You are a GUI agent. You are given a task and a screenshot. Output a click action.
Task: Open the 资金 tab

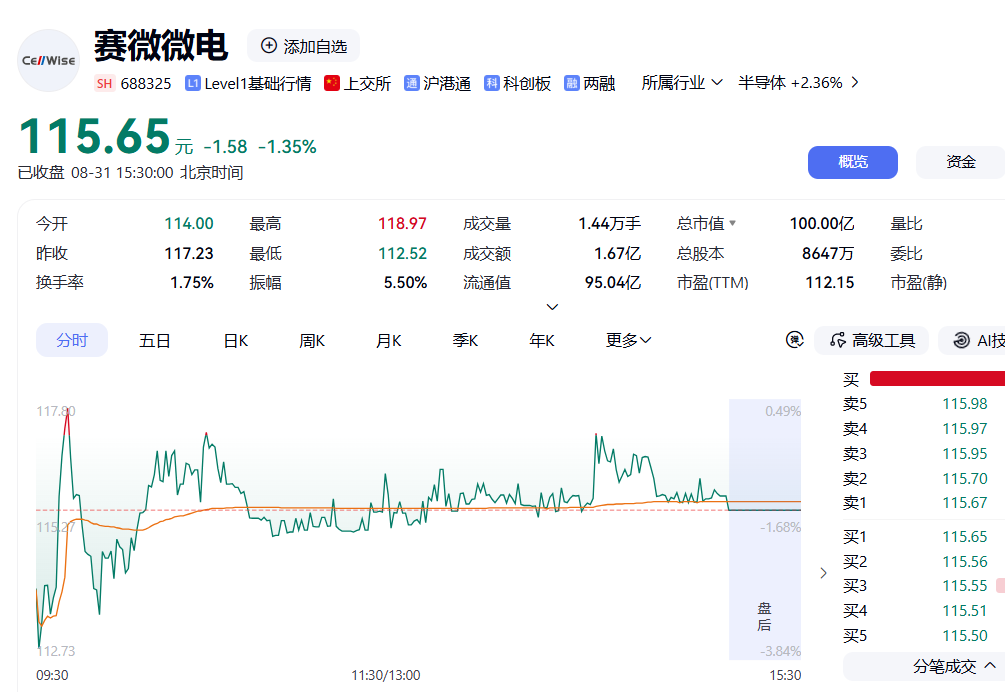(961, 162)
